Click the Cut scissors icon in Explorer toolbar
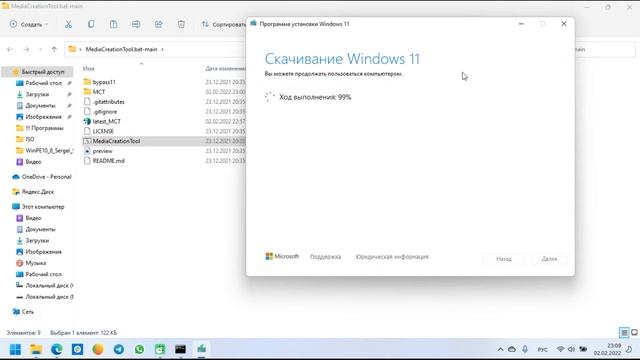 click(x=68, y=24)
